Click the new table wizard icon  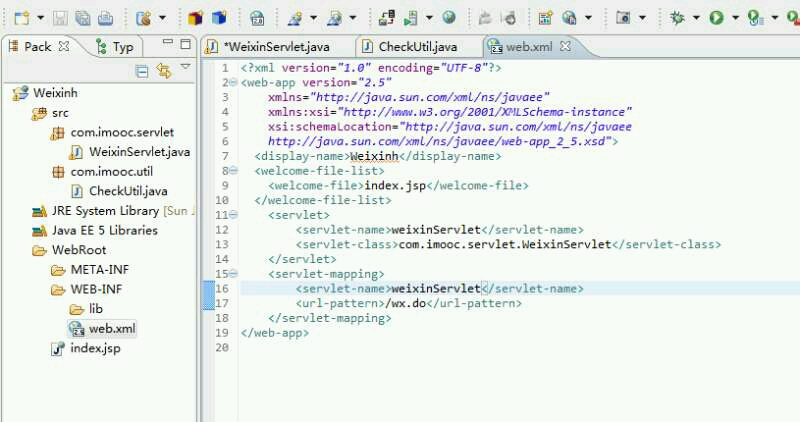click(x=545, y=19)
